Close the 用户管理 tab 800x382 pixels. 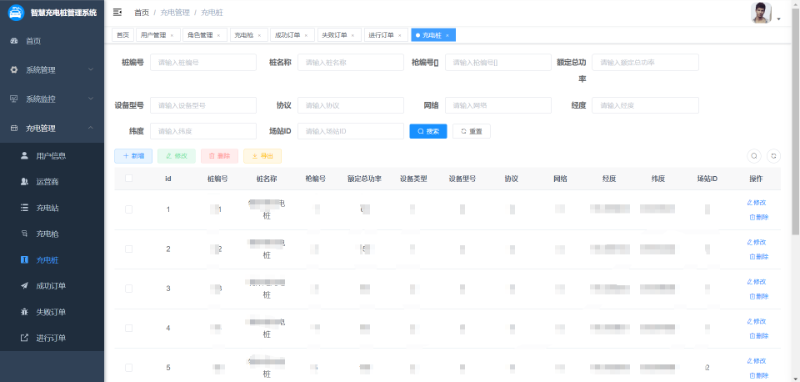click(172, 35)
